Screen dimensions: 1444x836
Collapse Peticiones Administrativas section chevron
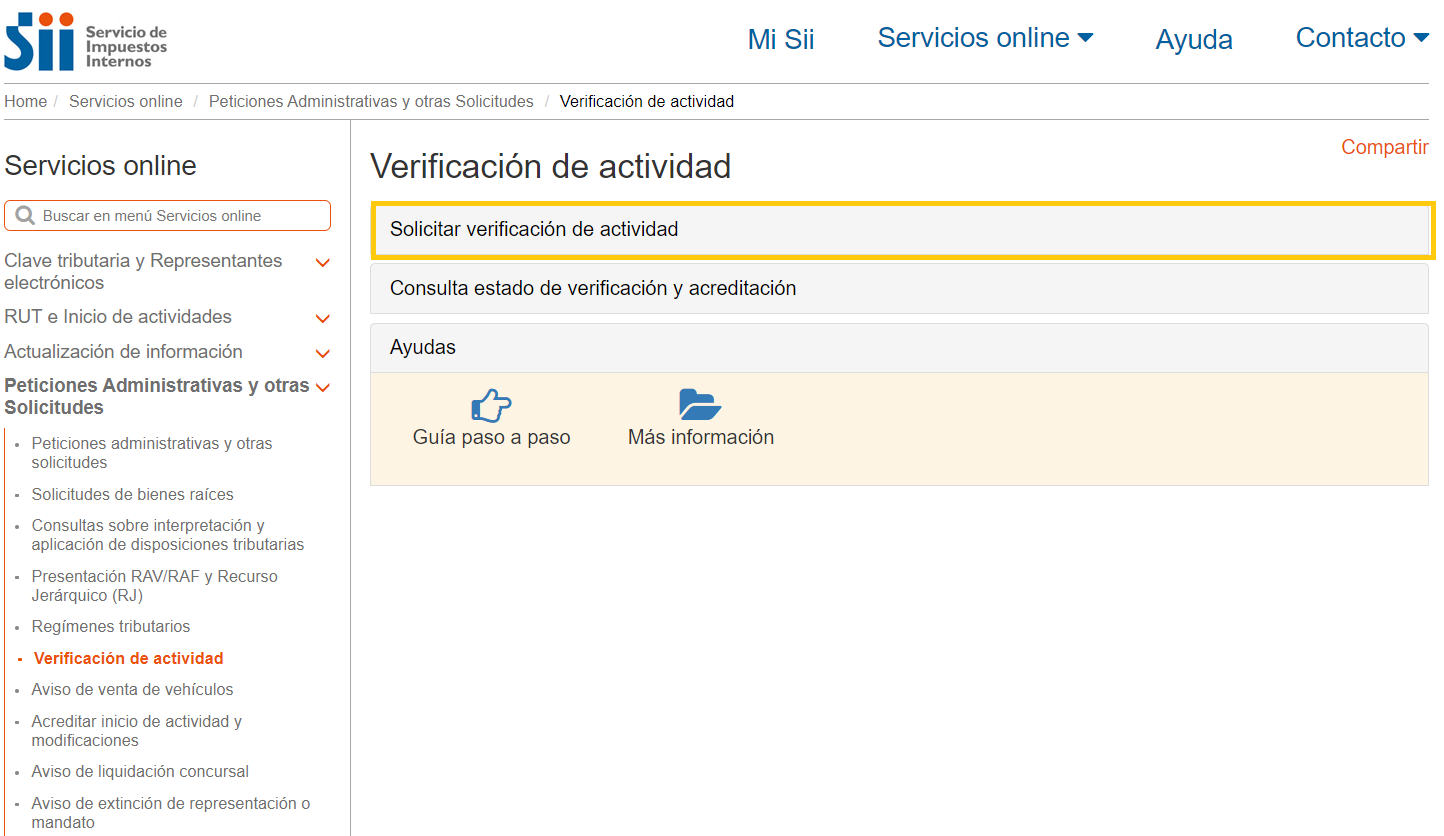[x=322, y=387]
